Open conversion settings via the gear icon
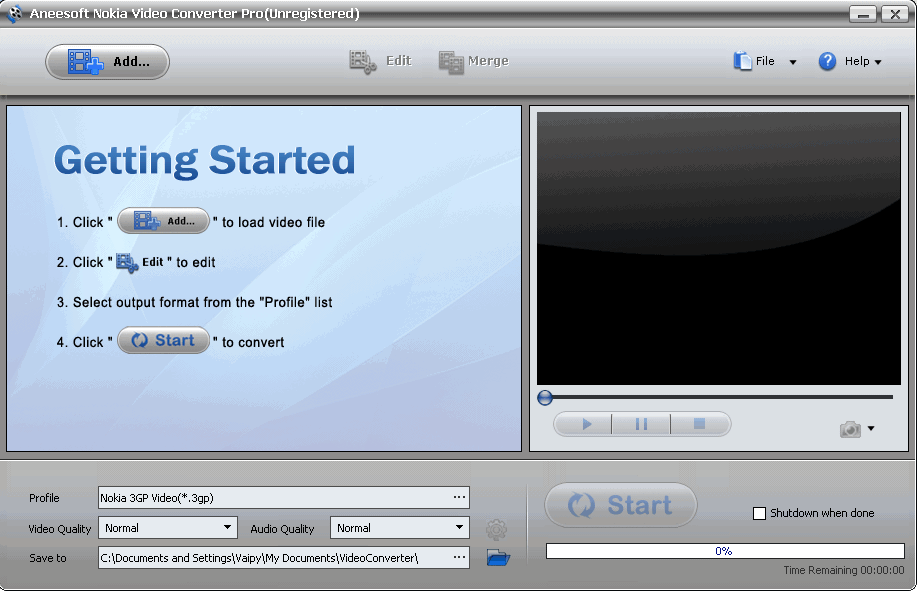 click(497, 528)
